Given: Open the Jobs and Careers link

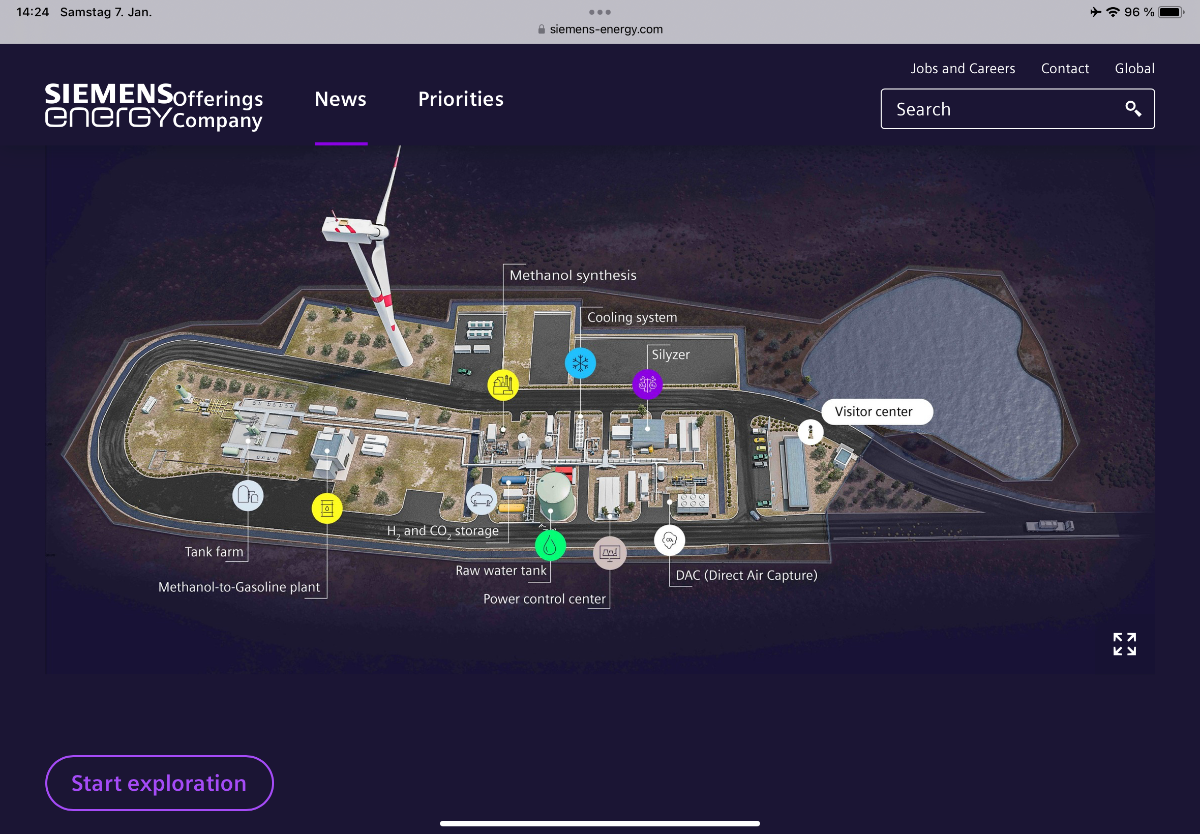Looking at the screenshot, I should click(x=963, y=68).
